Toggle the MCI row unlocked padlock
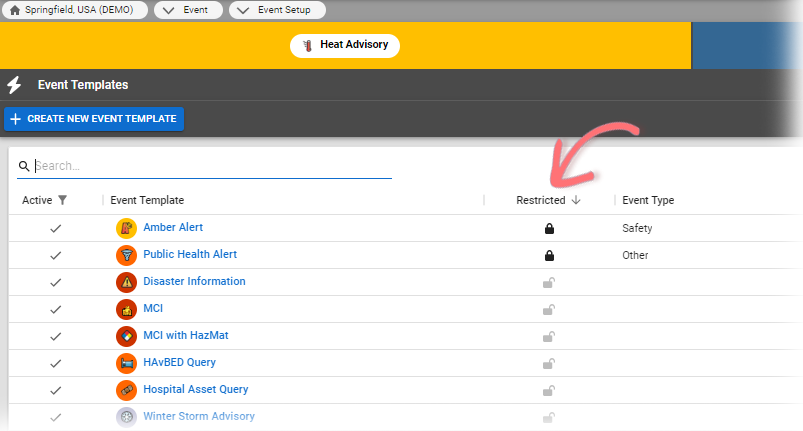 [x=549, y=310]
